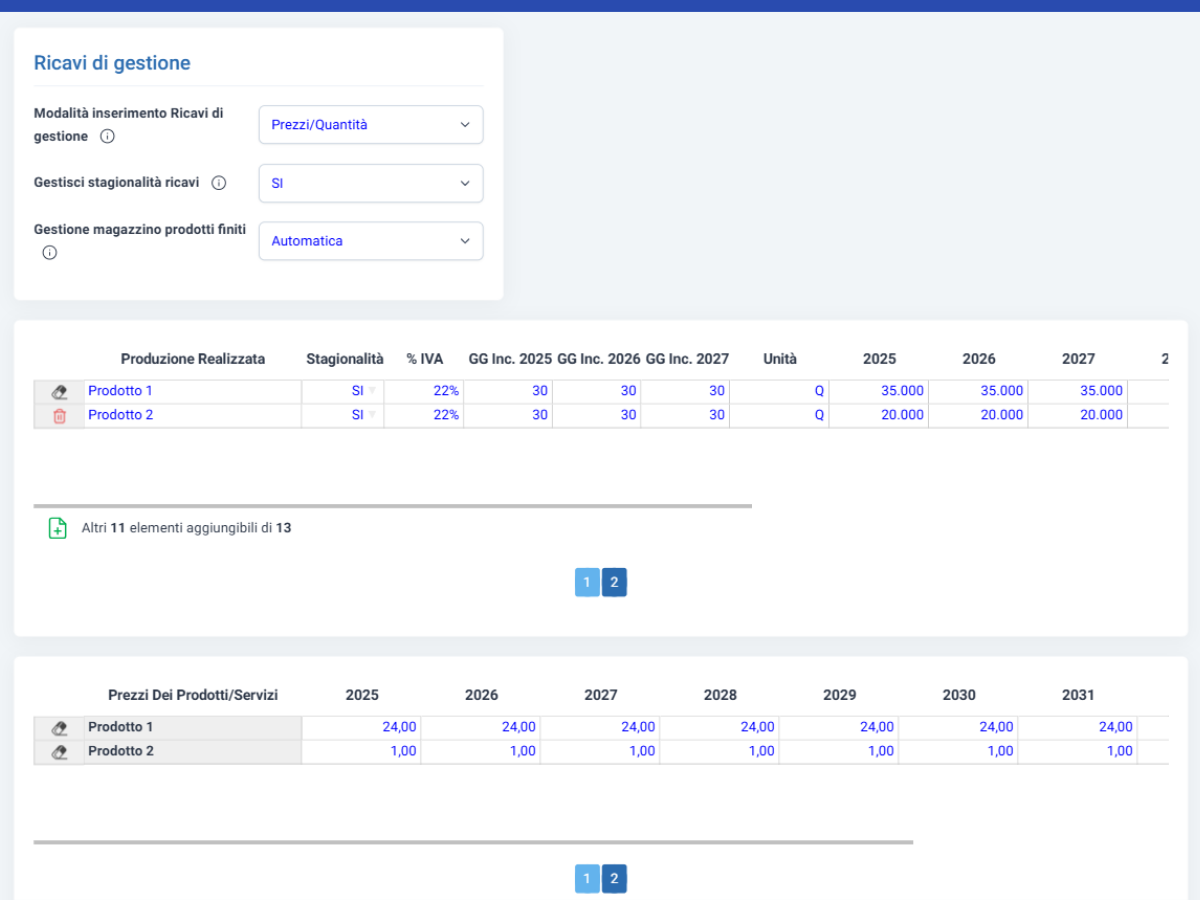The image size is (1200, 900).
Task: Open the Automatica warehouse dropdown
Action: tap(371, 241)
